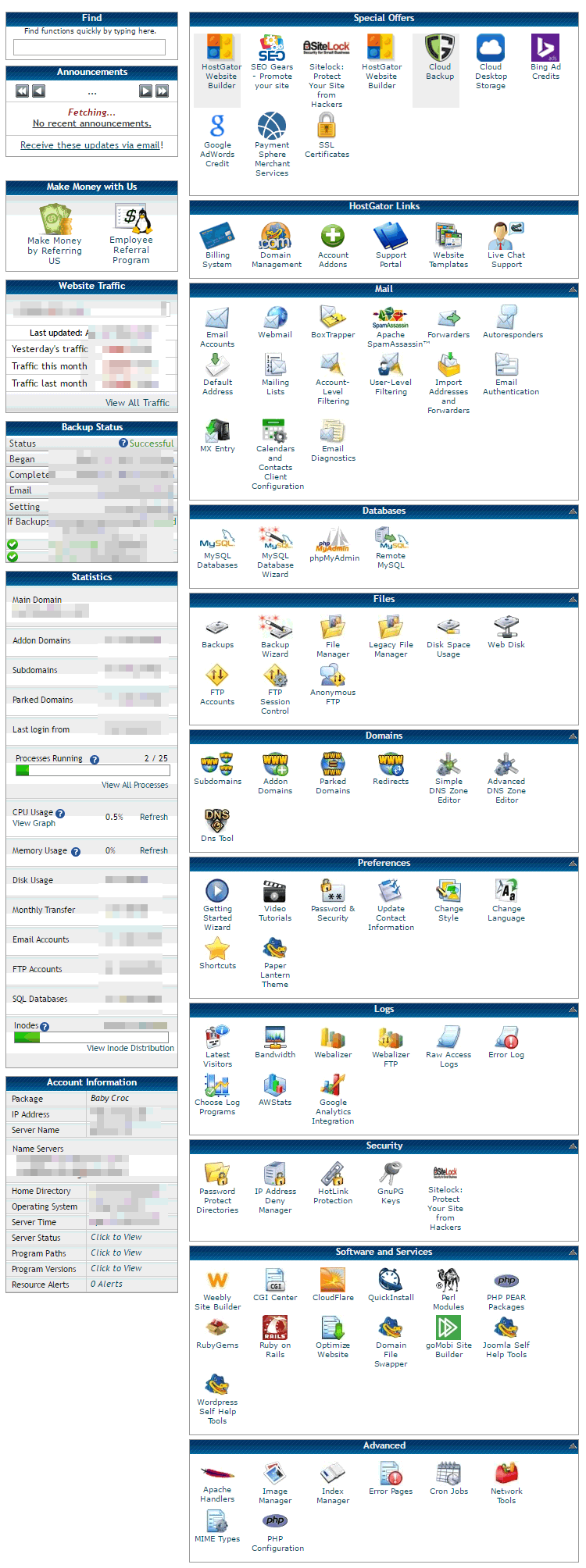This screenshot has height=1568, width=586.
Task: Open Disk Space Usage
Action: click(x=448, y=636)
